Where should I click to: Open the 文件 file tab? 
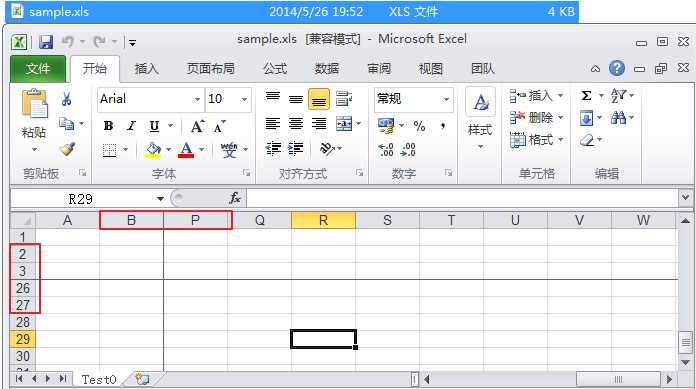(38, 69)
